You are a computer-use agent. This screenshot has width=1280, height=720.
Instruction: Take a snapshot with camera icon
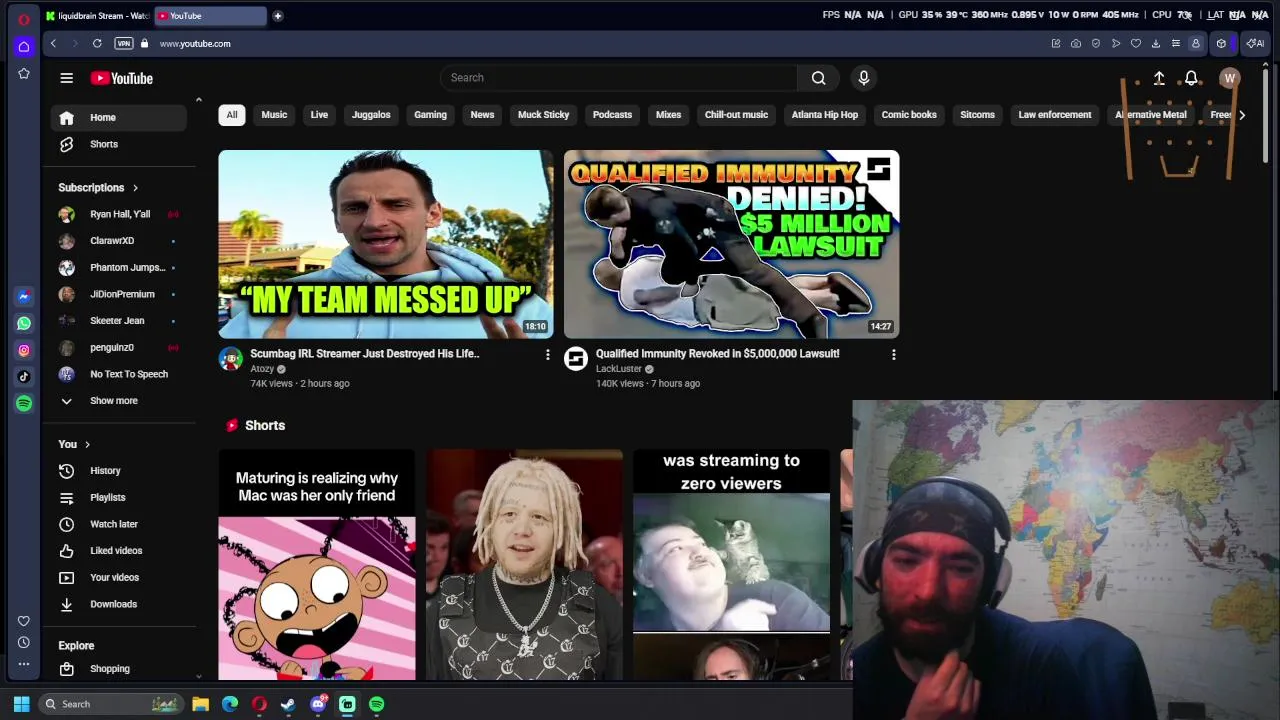(x=1076, y=43)
